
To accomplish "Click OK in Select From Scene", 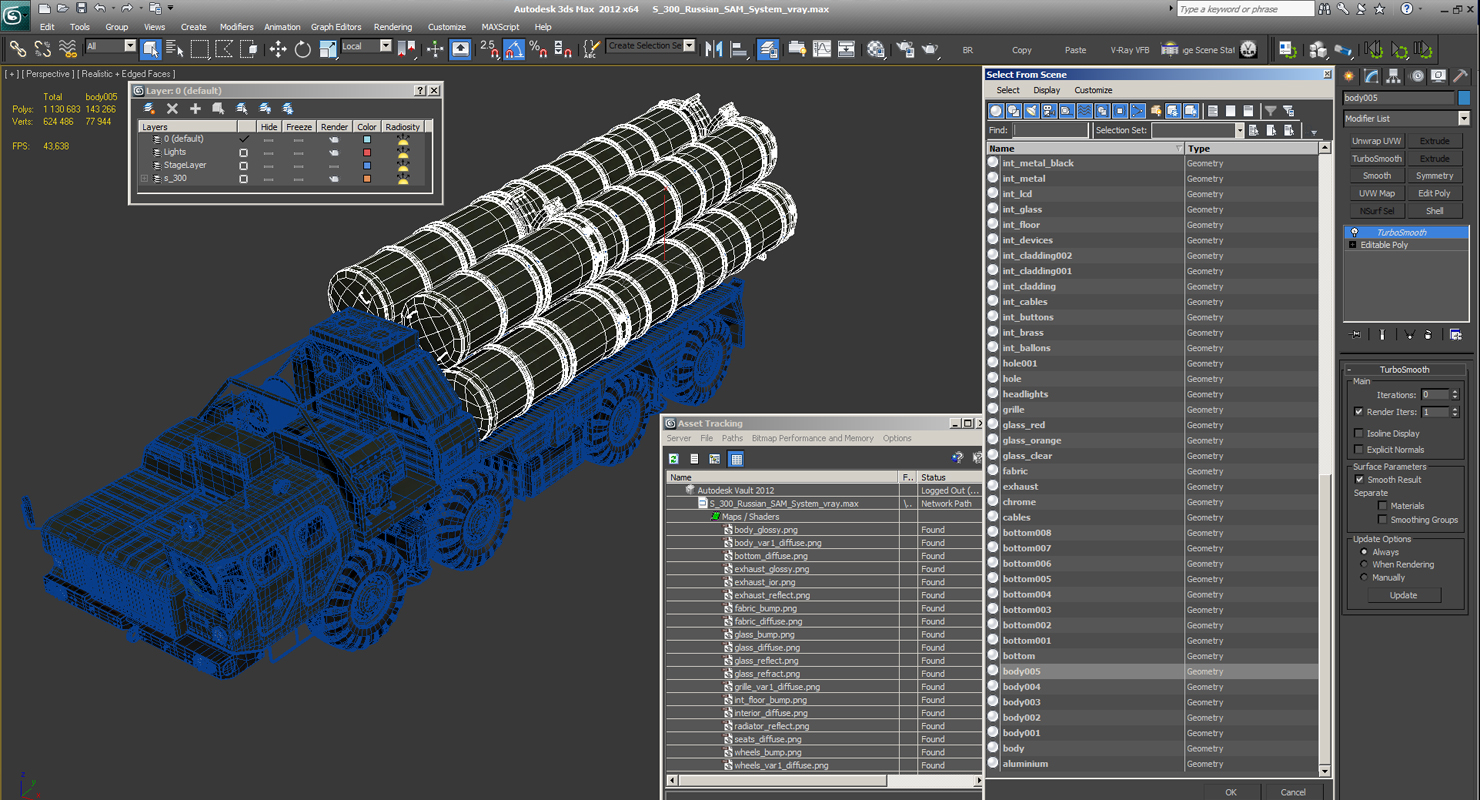I will (x=1230, y=792).
